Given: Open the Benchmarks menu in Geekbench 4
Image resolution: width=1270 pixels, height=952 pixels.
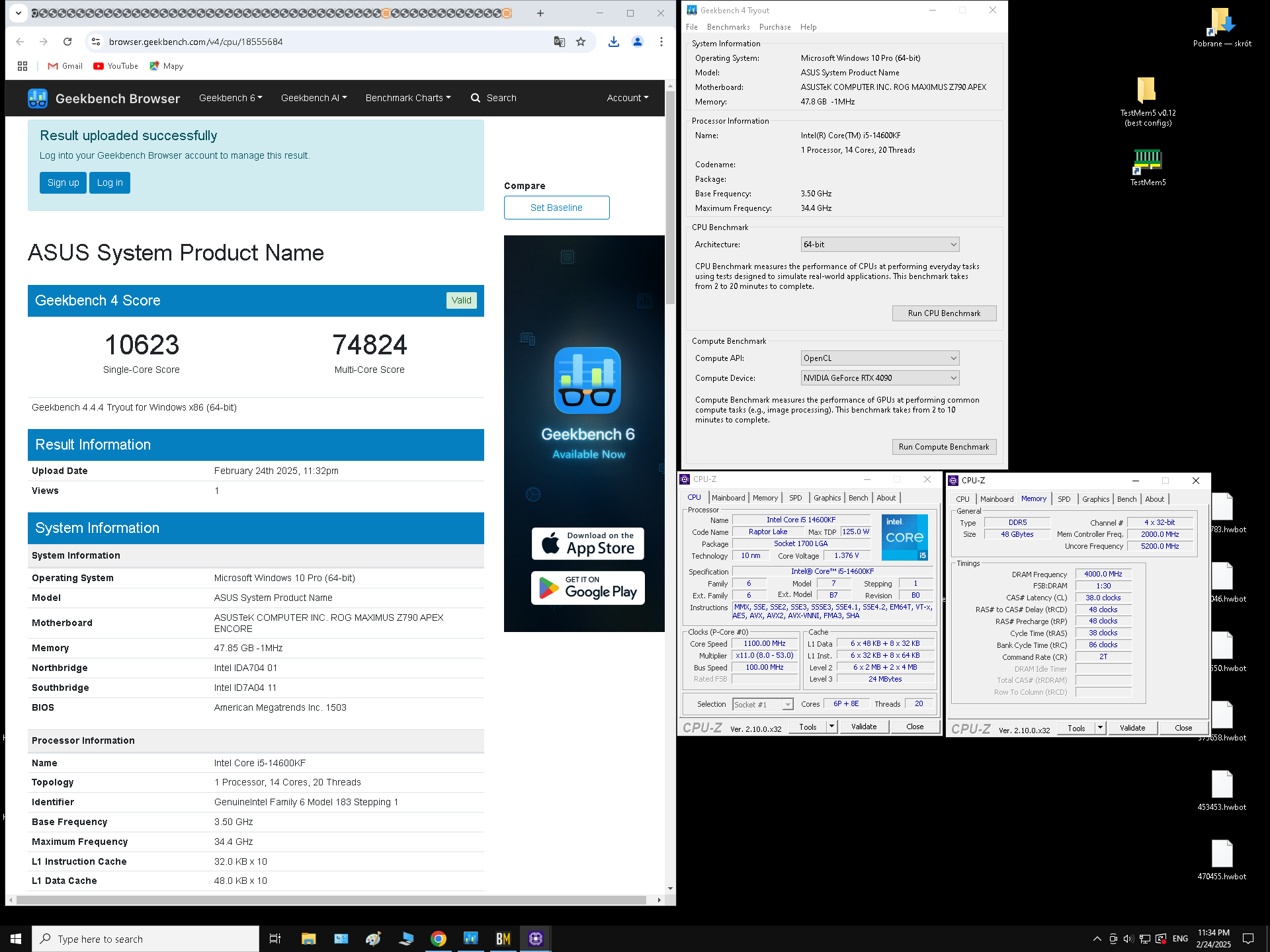Looking at the screenshot, I should pos(728,27).
